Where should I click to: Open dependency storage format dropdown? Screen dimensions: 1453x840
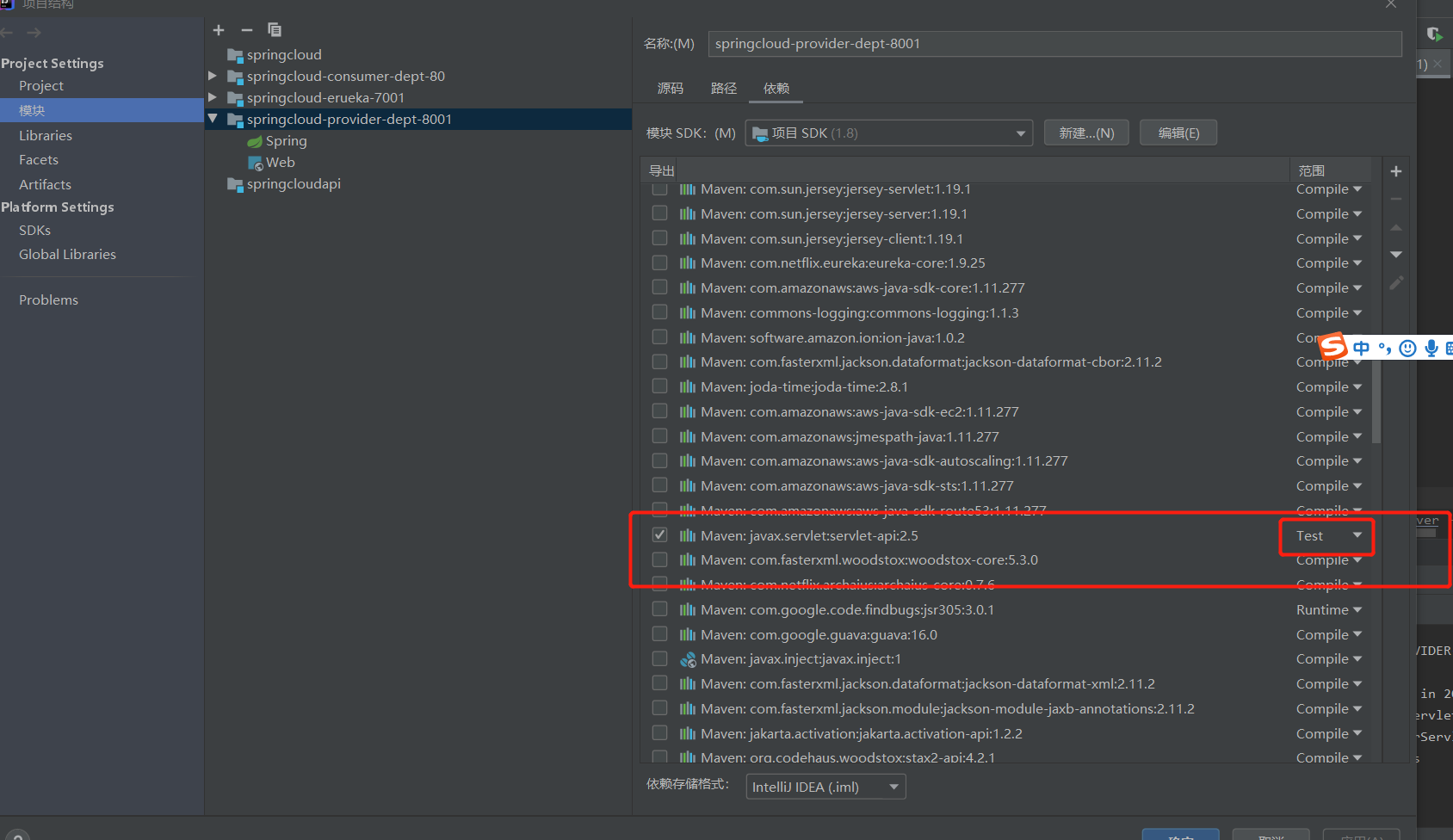tap(825, 787)
